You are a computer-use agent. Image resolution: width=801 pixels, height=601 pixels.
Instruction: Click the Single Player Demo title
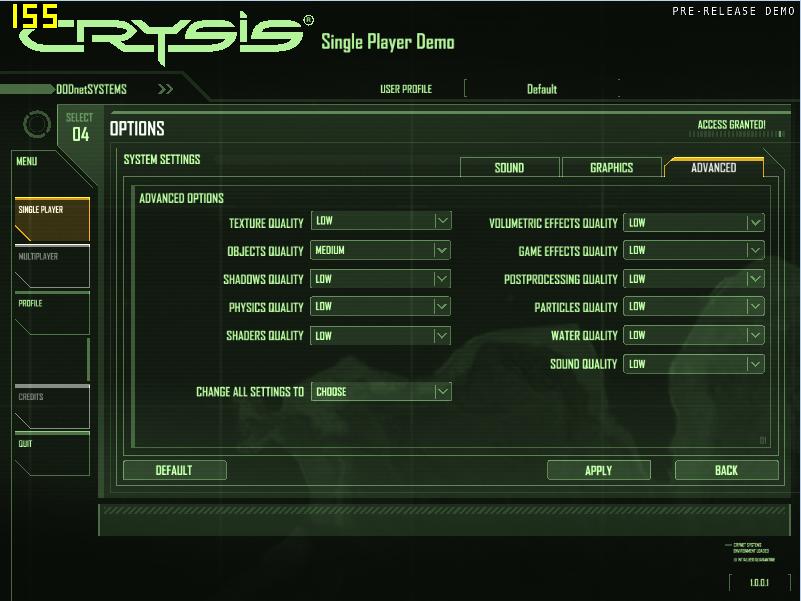tap(388, 42)
